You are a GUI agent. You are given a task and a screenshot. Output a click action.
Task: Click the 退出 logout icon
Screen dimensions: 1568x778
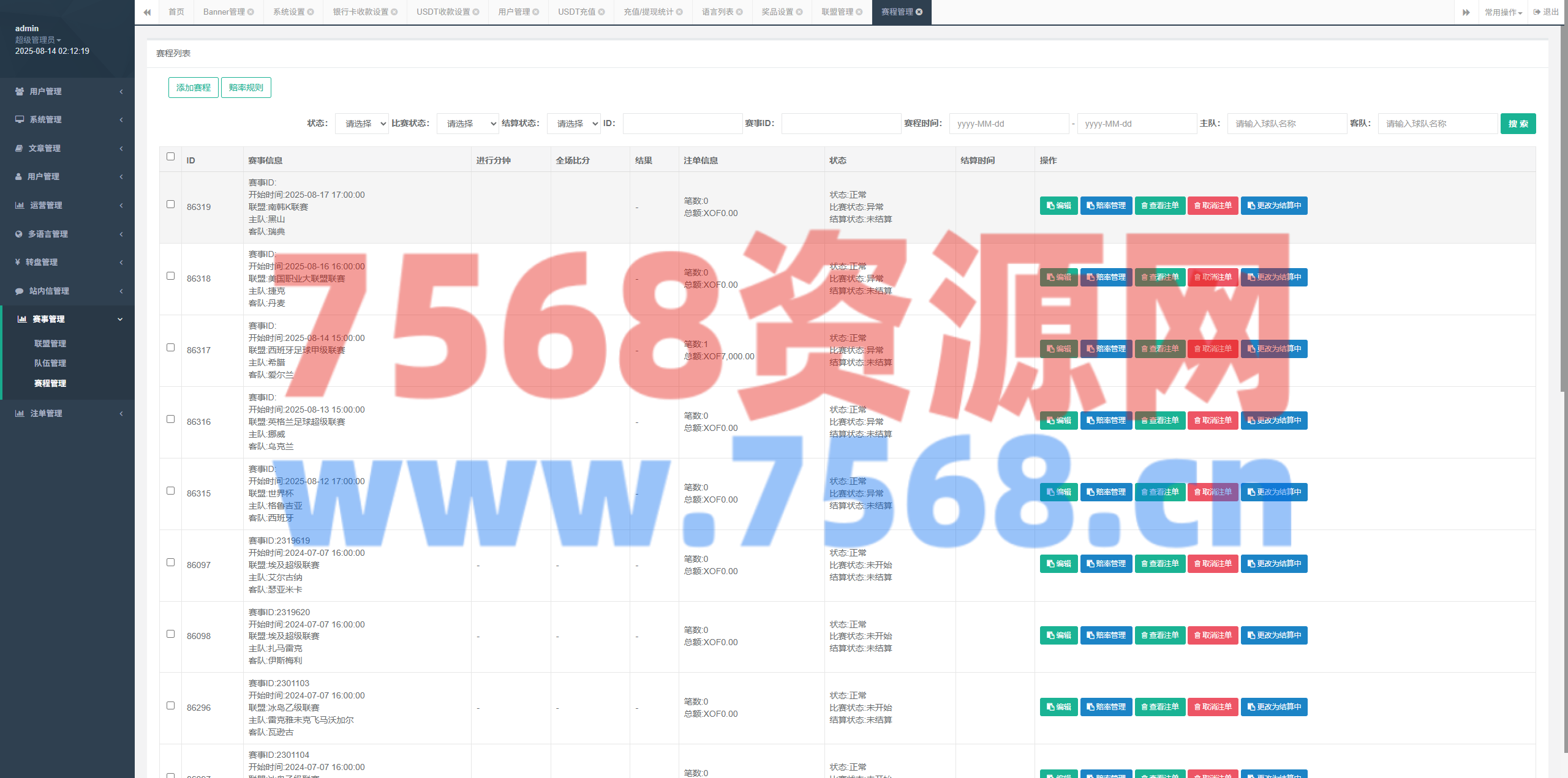pos(1537,12)
